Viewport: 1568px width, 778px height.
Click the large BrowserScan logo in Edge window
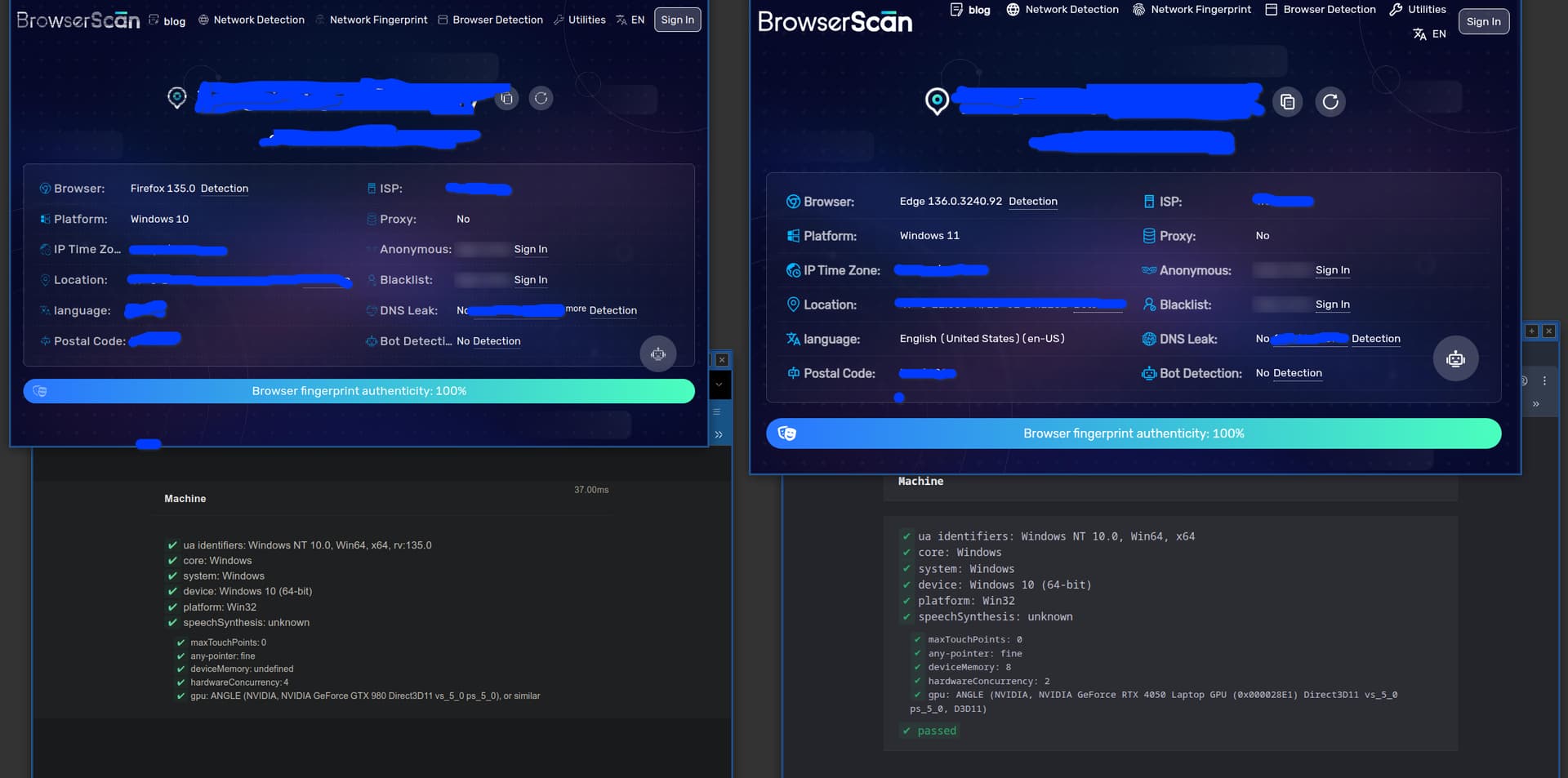pyautogui.click(x=835, y=22)
